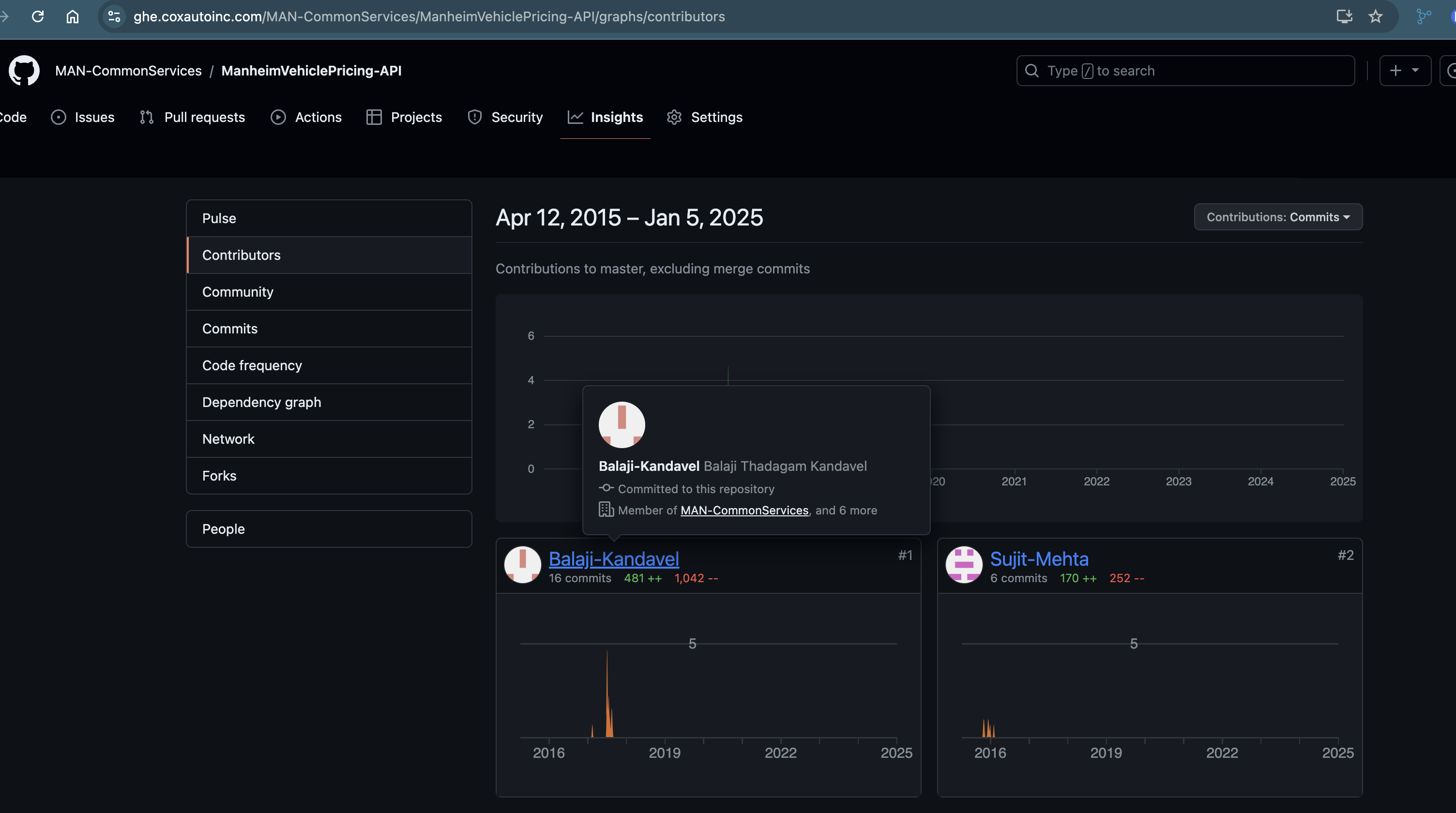Open Commits in the insights sidebar
Image resolution: width=1456 pixels, height=813 pixels.
click(x=329, y=328)
